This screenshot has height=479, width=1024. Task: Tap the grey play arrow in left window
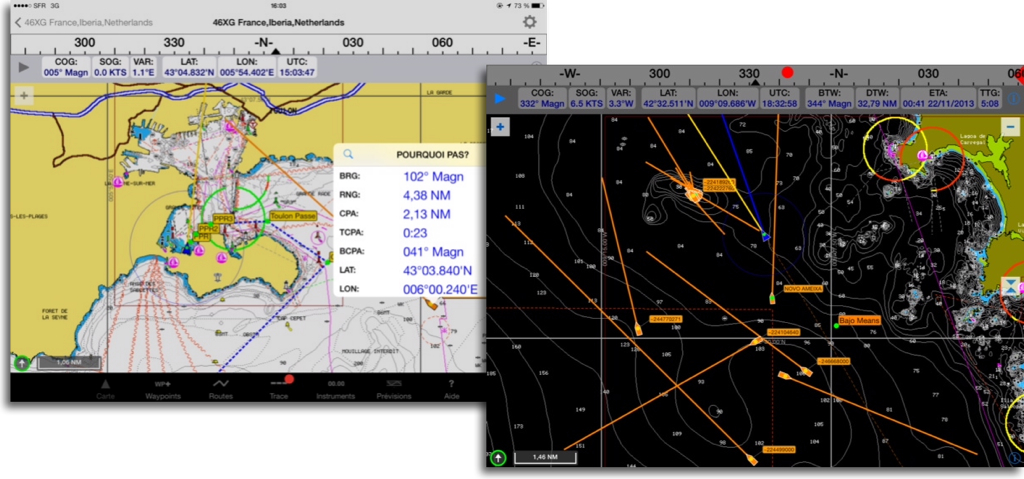[x=24, y=67]
